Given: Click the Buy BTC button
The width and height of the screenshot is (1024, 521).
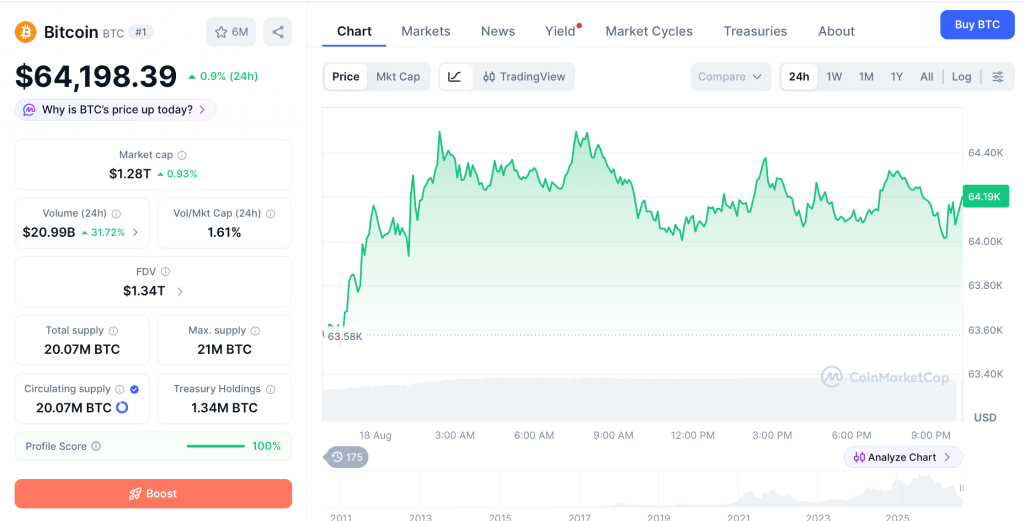Looking at the screenshot, I should pyautogui.click(x=977, y=25).
